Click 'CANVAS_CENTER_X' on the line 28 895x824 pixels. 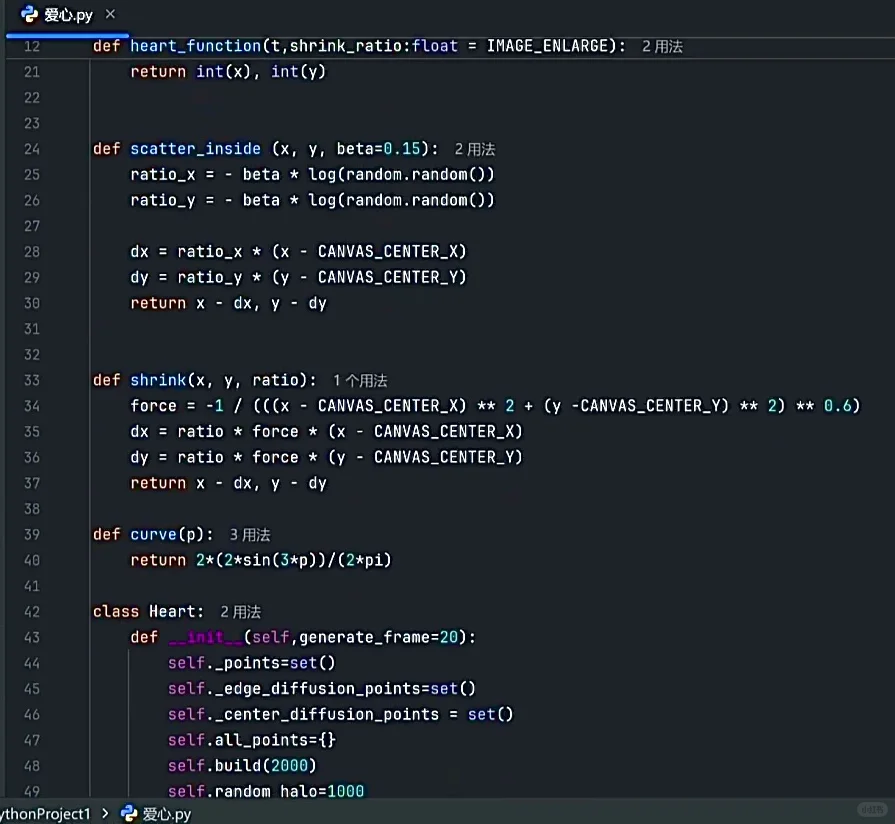pyautogui.click(x=388, y=252)
